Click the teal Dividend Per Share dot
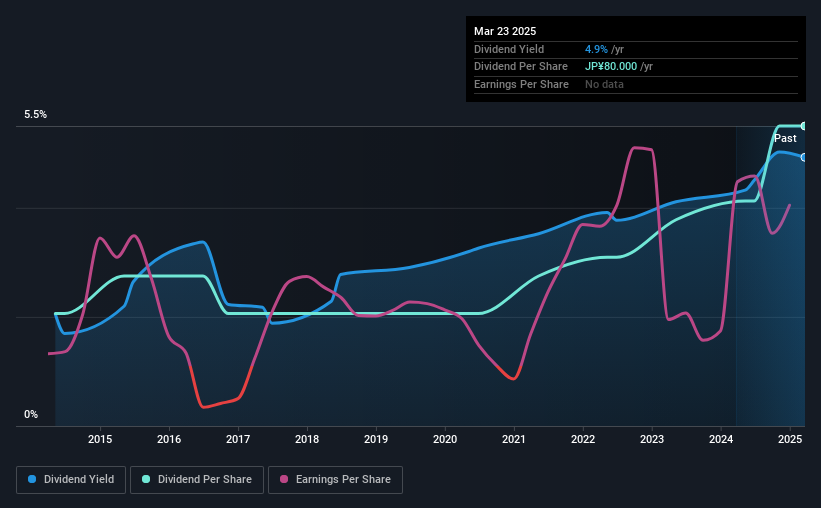This screenshot has width=821, height=508. (146, 479)
